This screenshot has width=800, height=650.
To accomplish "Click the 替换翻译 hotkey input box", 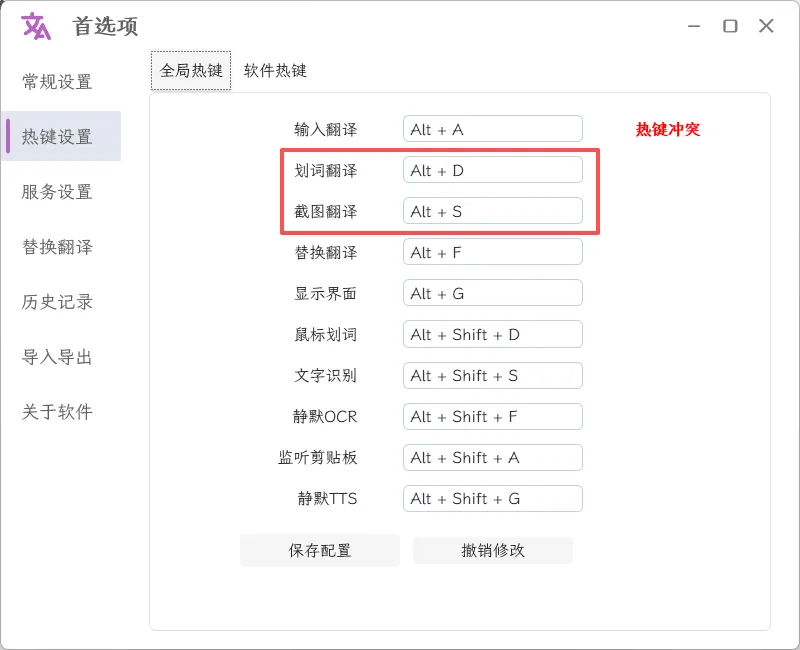I will (x=492, y=252).
